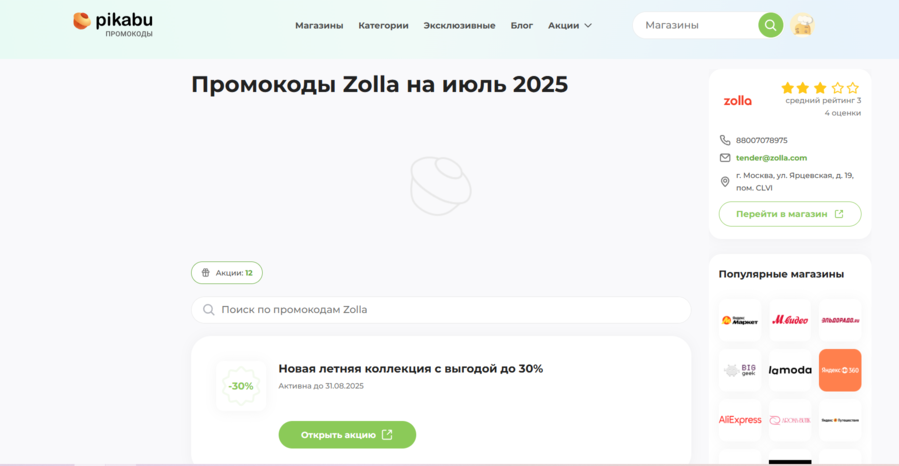This screenshot has height=466, width=899.
Task: Click the magnifier icon in the Zolla promo search
Action: coord(209,310)
